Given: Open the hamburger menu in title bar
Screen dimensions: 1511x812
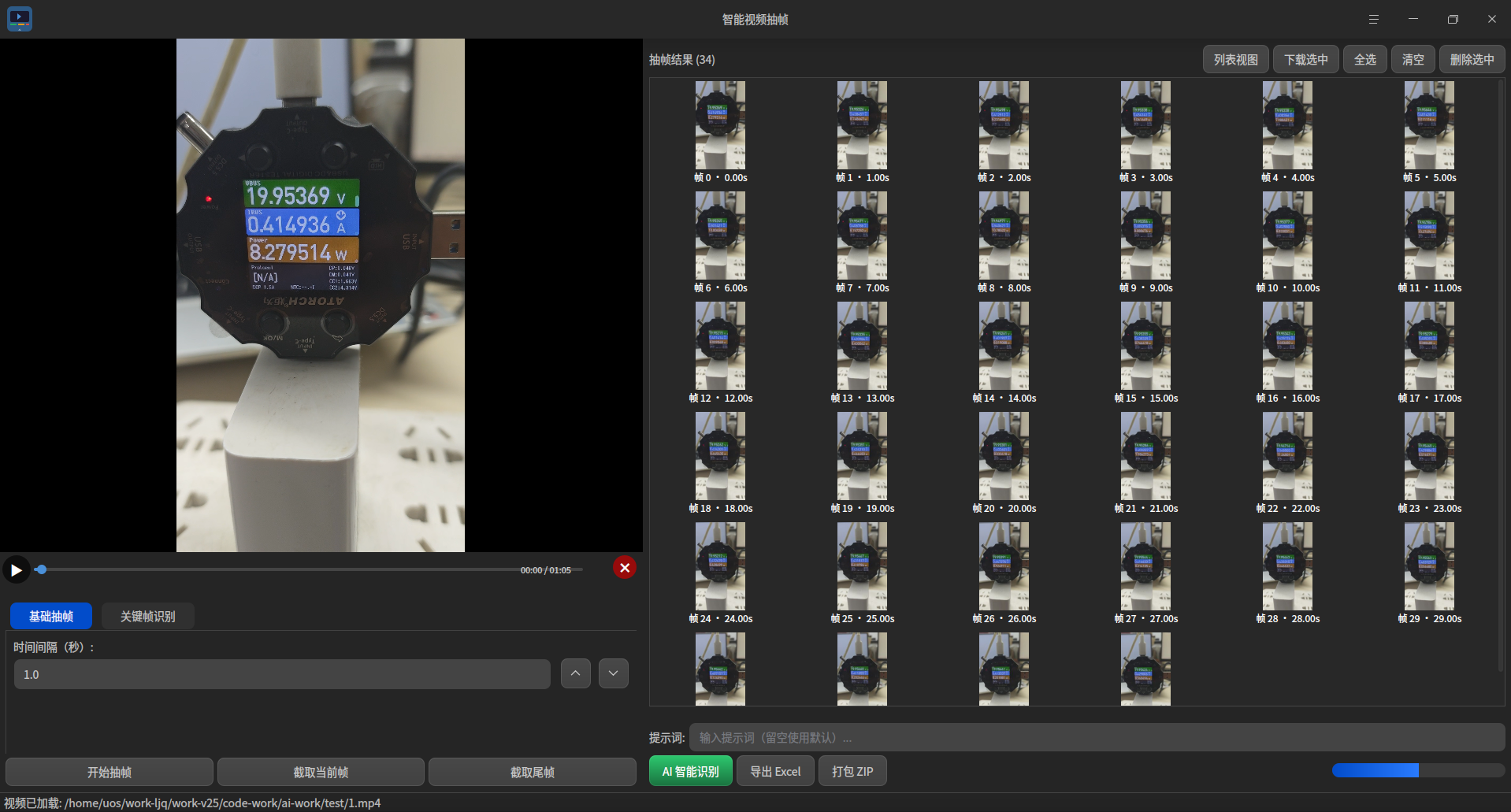Looking at the screenshot, I should click(x=1373, y=19).
